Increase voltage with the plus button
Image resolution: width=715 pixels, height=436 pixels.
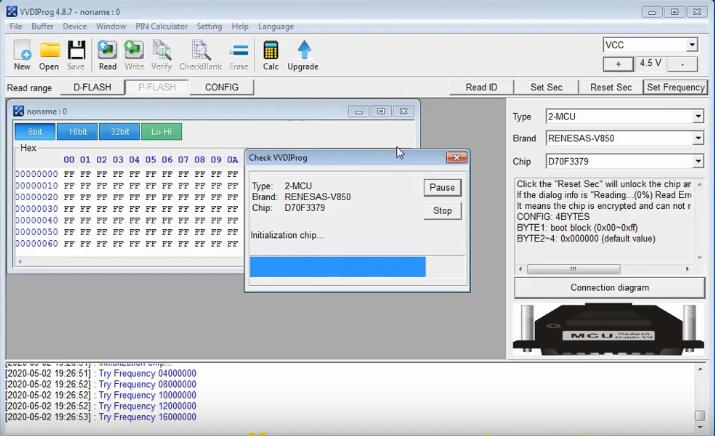click(x=618, y=64)
